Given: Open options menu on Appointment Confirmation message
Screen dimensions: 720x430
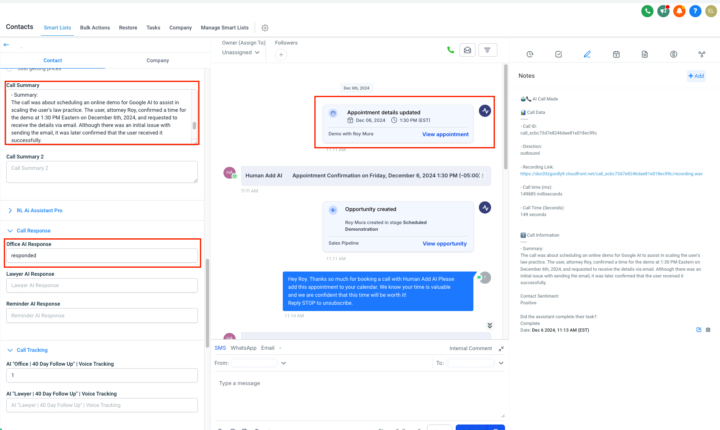Looking at the screenshot, I should (x=482, y=175).
